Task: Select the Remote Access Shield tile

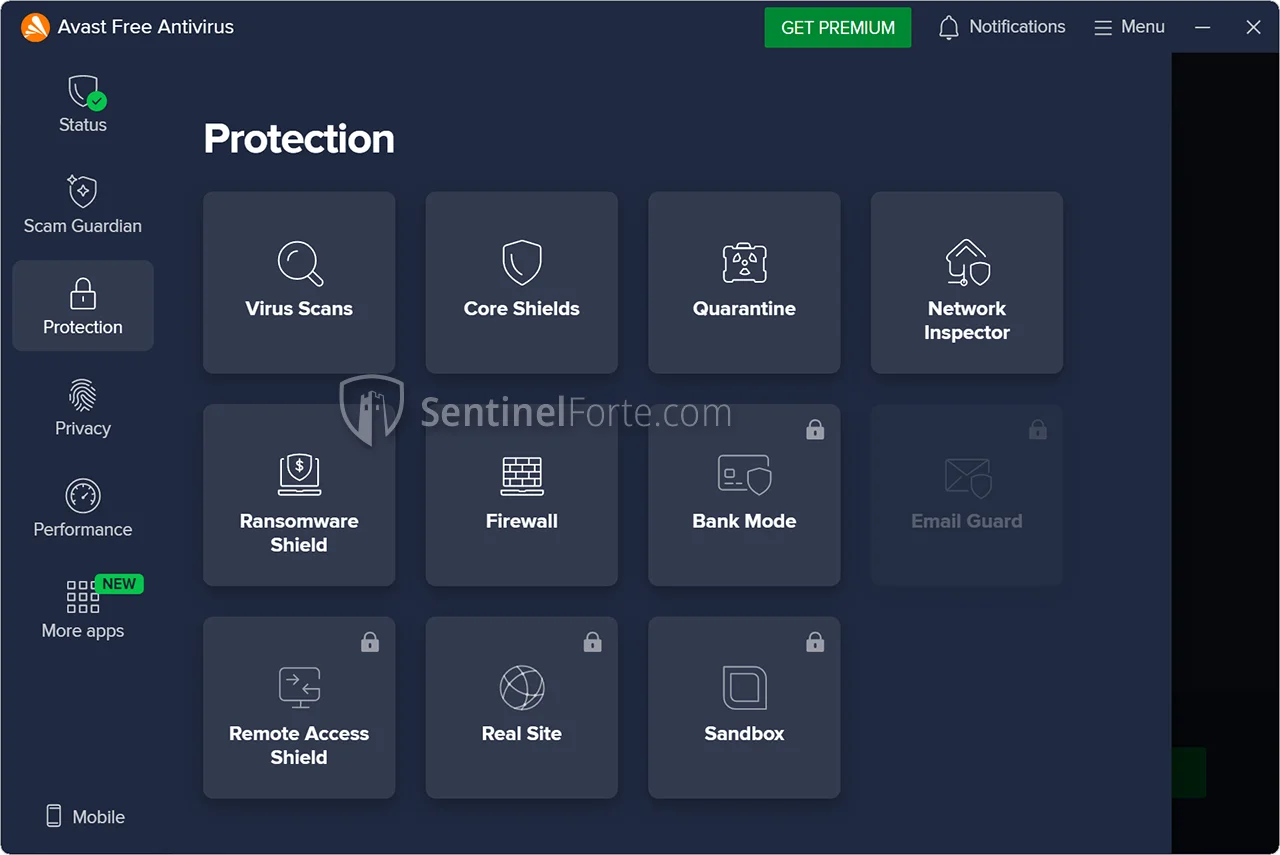Action: pyautogui.click(x=299, y=707)
